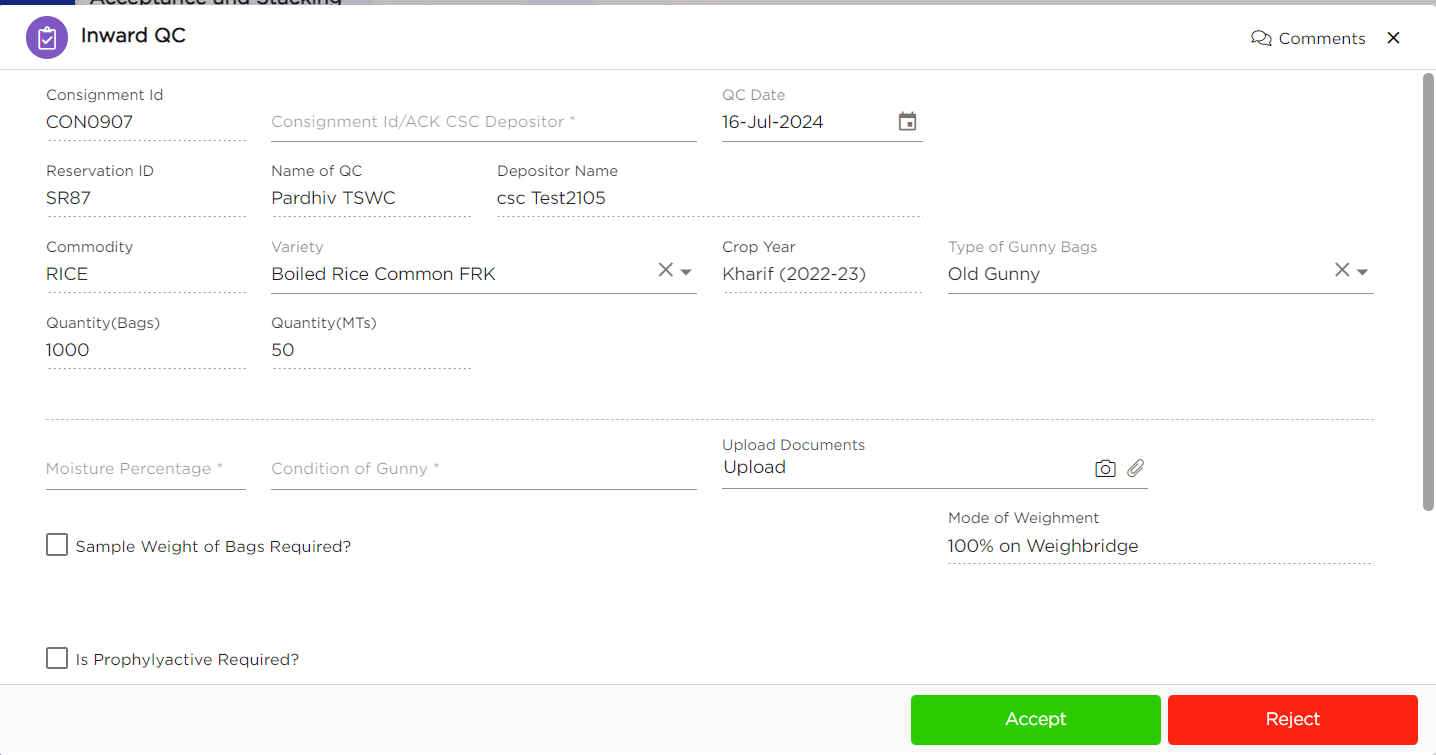
Task: Click the Inward QC clipboard icon
Action: pyautogui.click(x=46, y=38)
